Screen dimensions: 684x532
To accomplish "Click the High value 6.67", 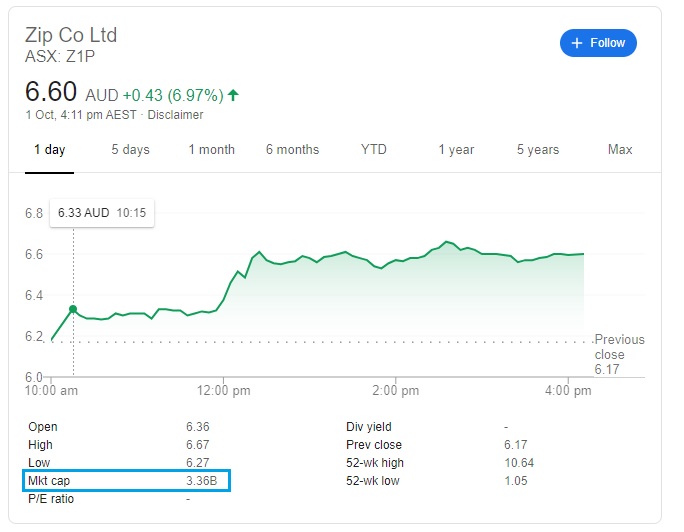I will [198, 445].
